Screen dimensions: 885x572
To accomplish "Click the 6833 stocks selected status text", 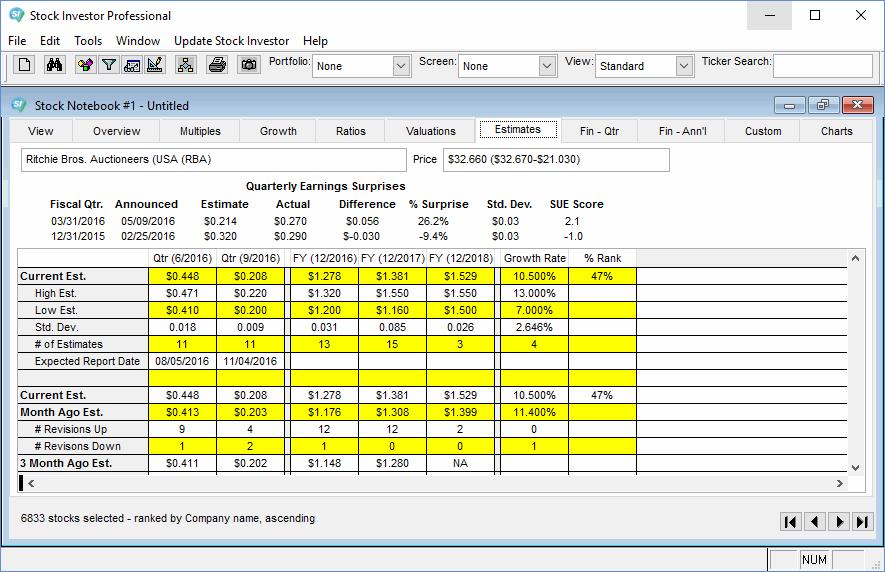I will point(168,518).
